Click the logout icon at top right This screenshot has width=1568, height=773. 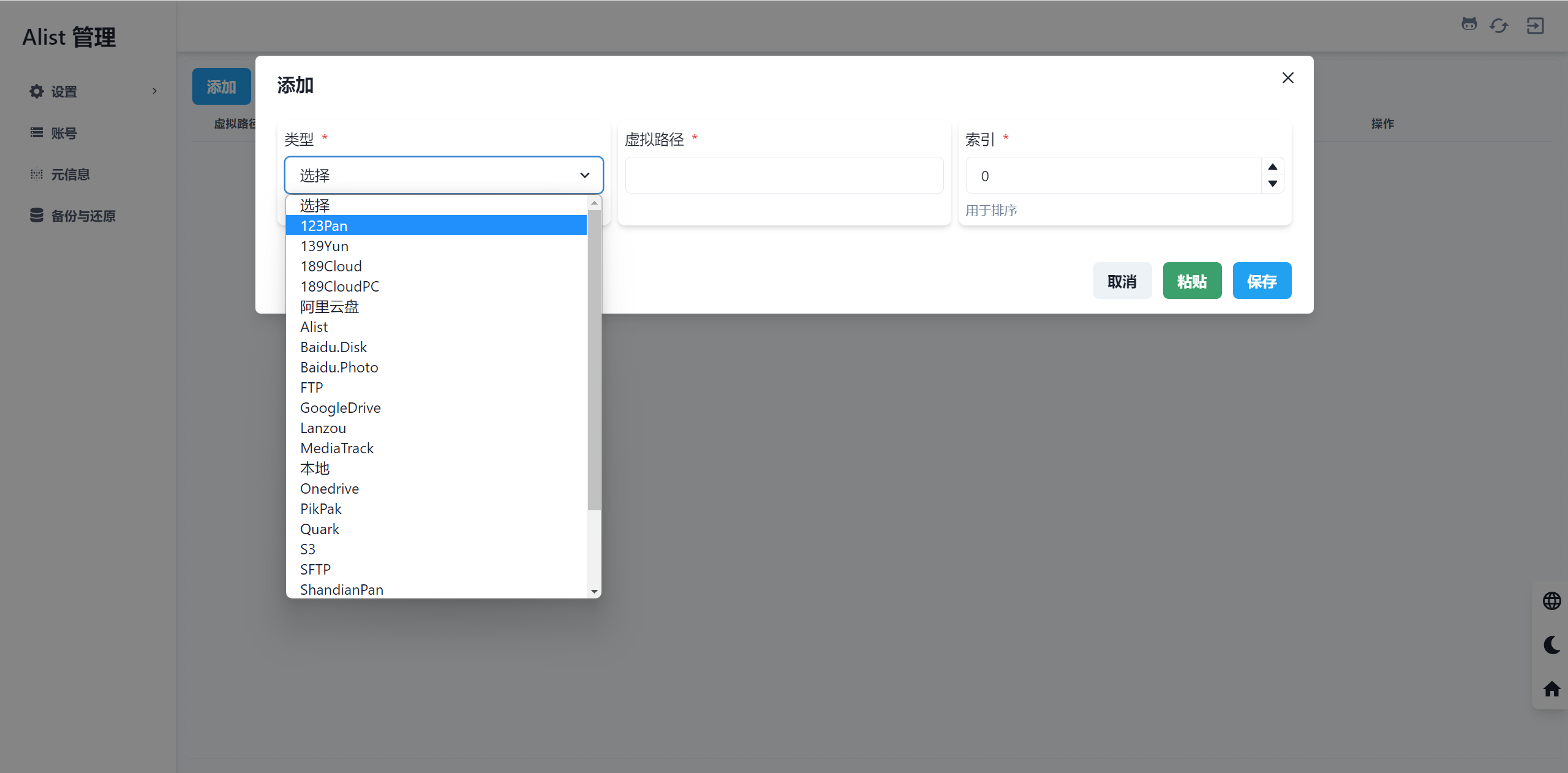(x=1535, y=26)
